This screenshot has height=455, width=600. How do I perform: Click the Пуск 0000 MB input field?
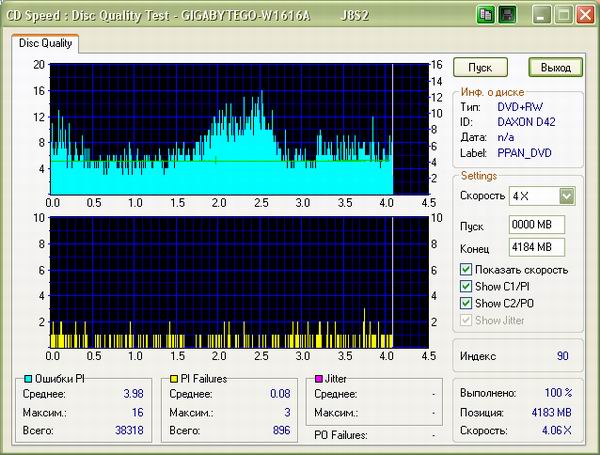[537, 223]
